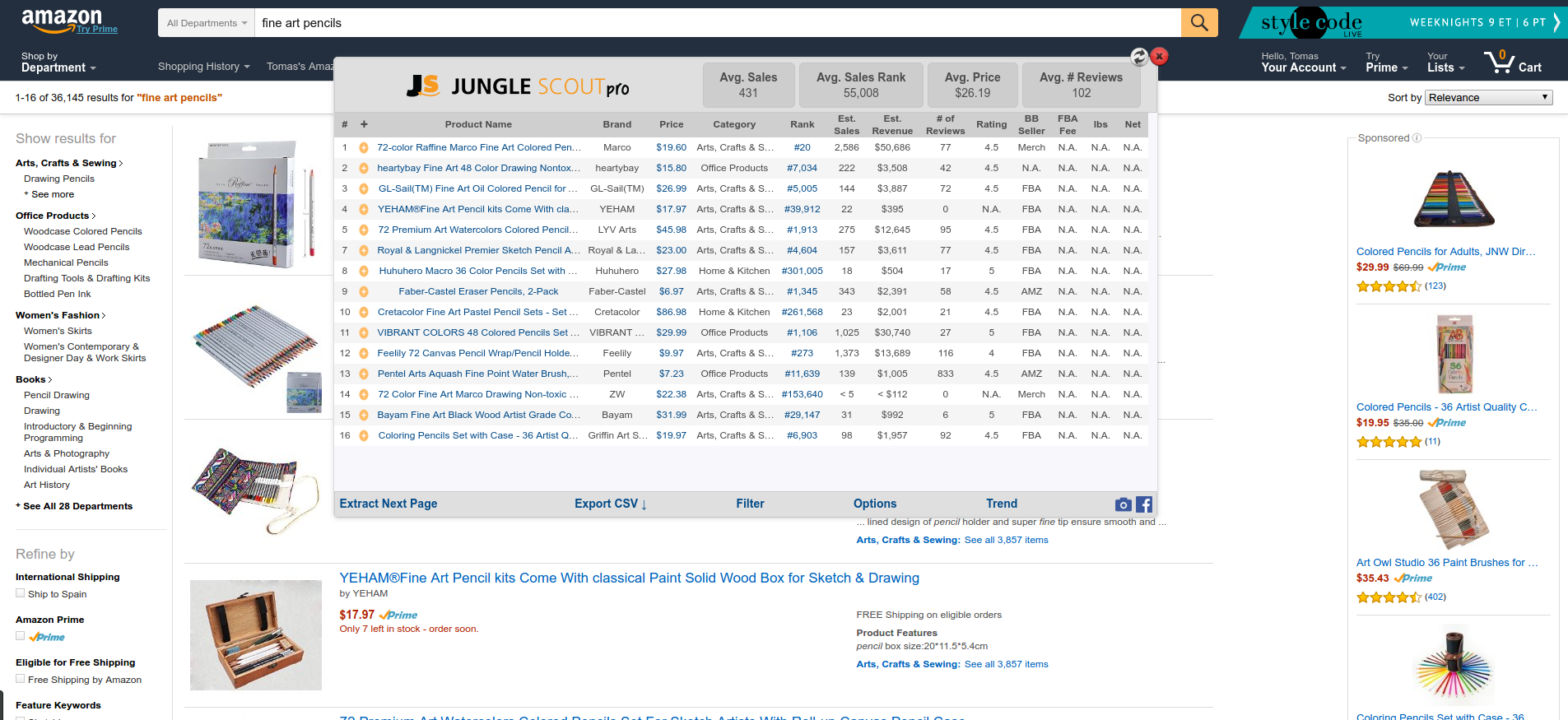
Task: Click plus icon for Cretacolor Fine Art Pastel row
Action: 364,313
